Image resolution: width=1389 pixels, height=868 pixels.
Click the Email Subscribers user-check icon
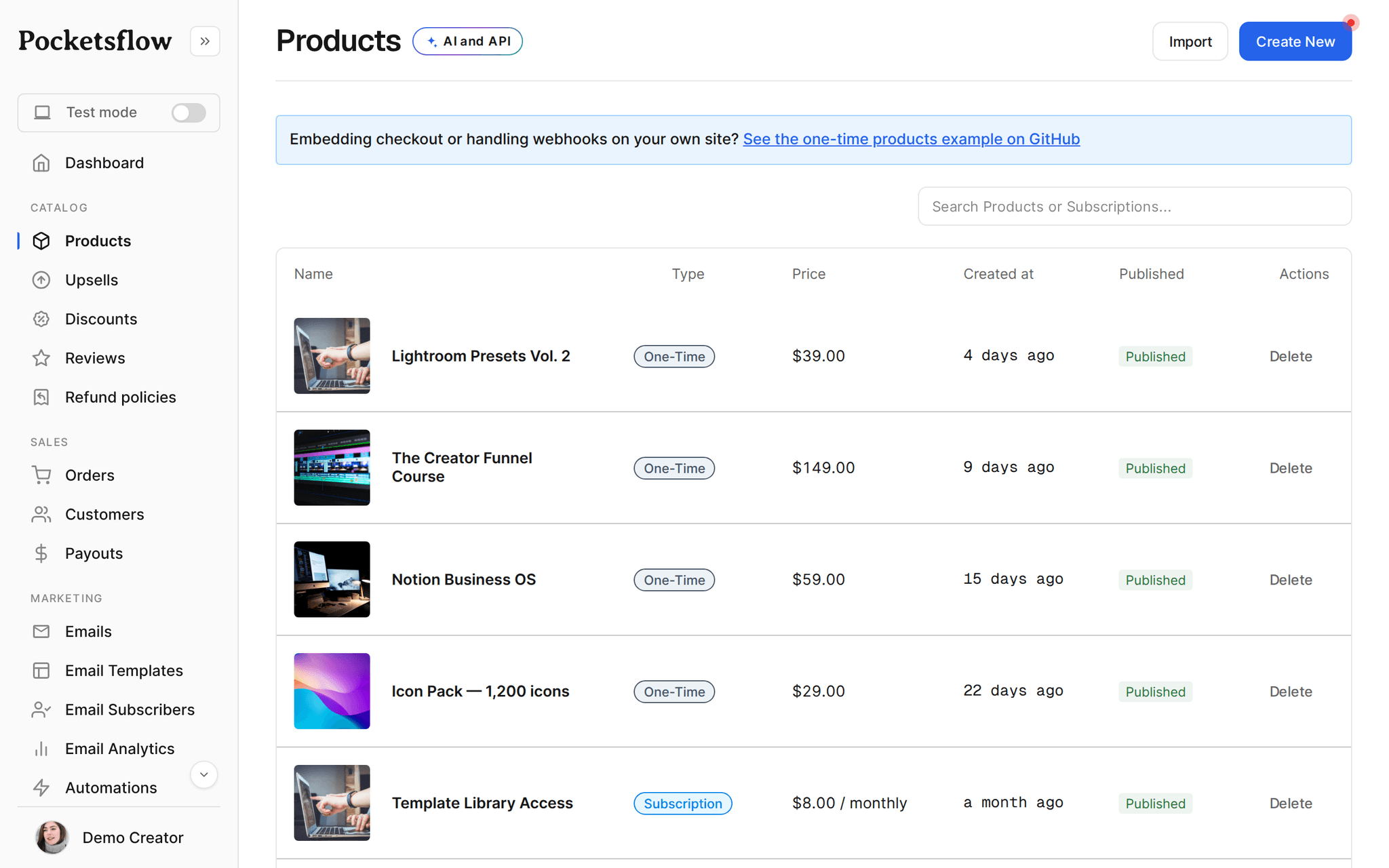point(41,710)
